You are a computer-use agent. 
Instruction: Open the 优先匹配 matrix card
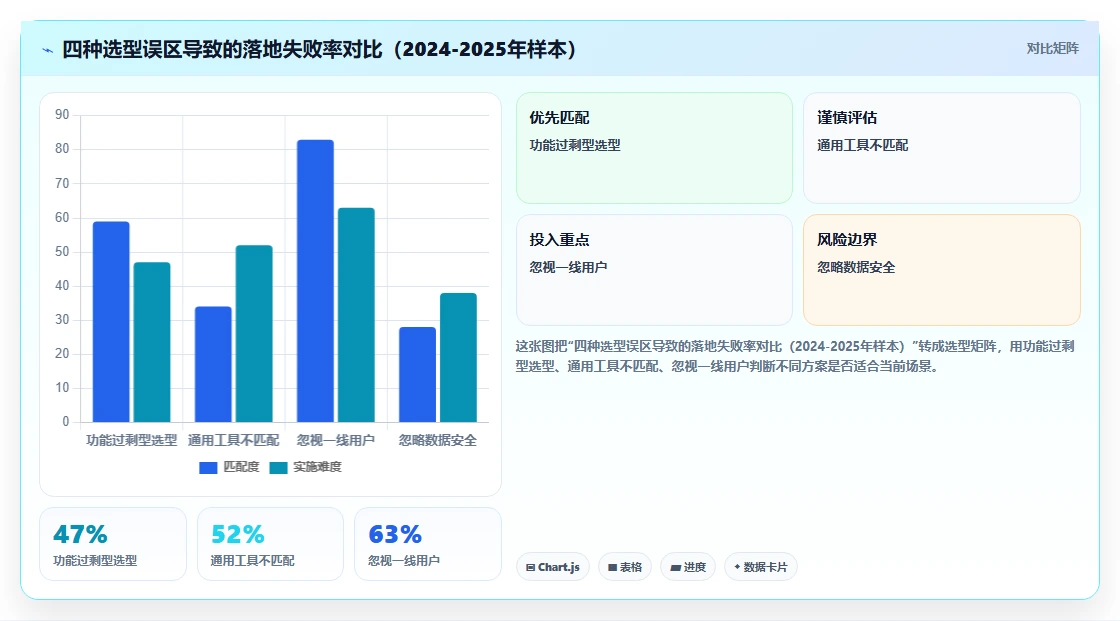point(654,148)
